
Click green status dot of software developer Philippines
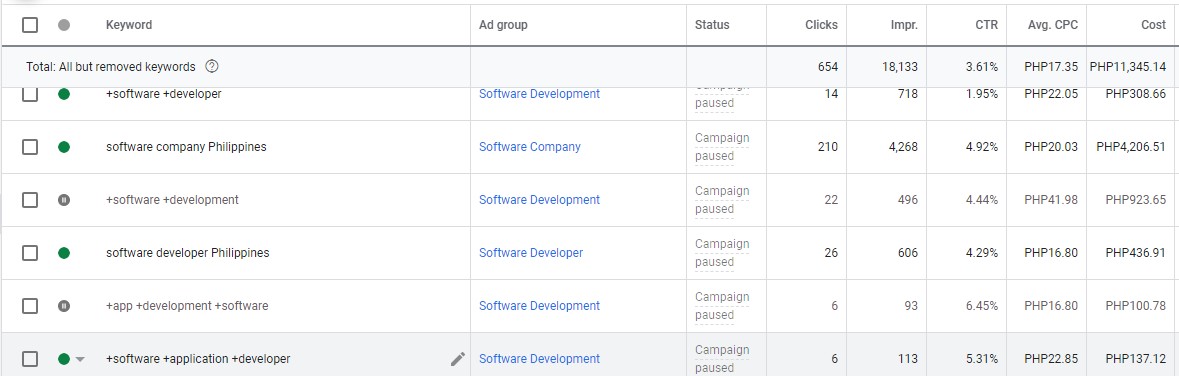pos(64,253)
